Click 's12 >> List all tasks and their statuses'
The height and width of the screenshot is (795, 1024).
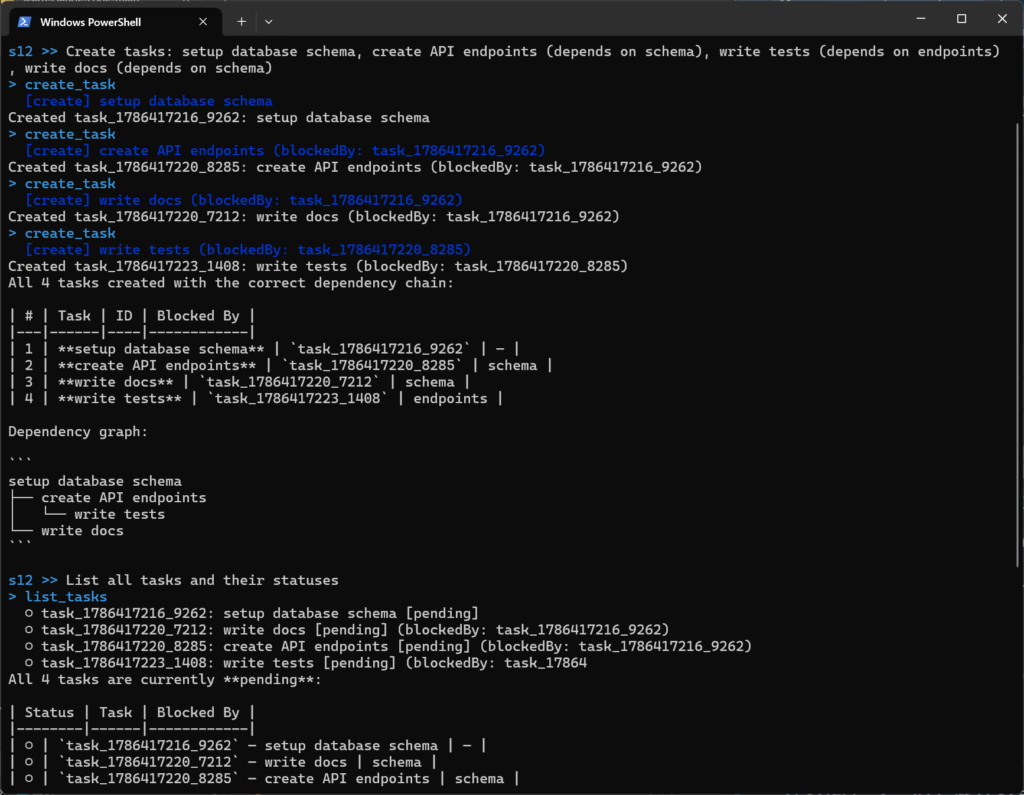click(x=173, y=581)
